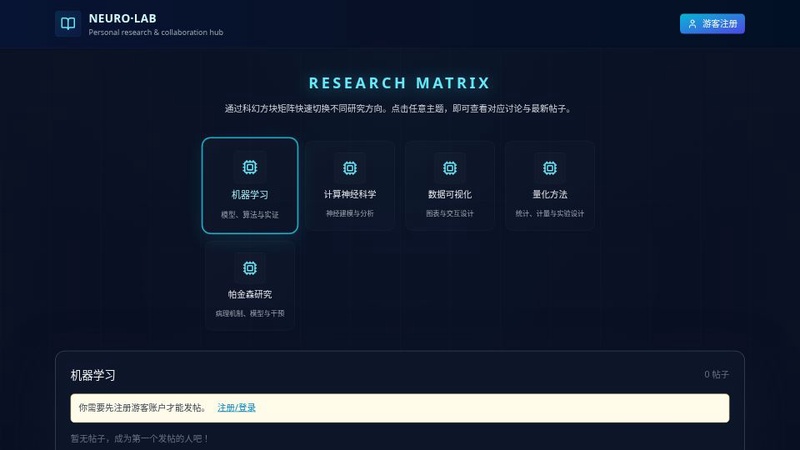Click the 你需要先注册游客账户才能发帖 notice text
This screenshot has width=800, height=450.
pyautogui.click(x=142, y=408)
